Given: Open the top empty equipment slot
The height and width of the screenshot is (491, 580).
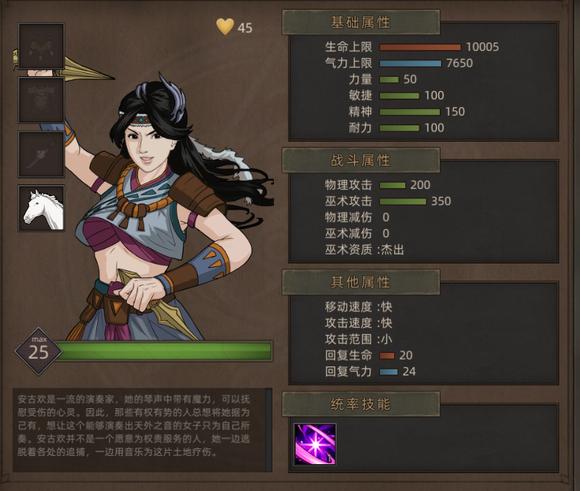Looking at the screenshot, I should tap(41, 46).
